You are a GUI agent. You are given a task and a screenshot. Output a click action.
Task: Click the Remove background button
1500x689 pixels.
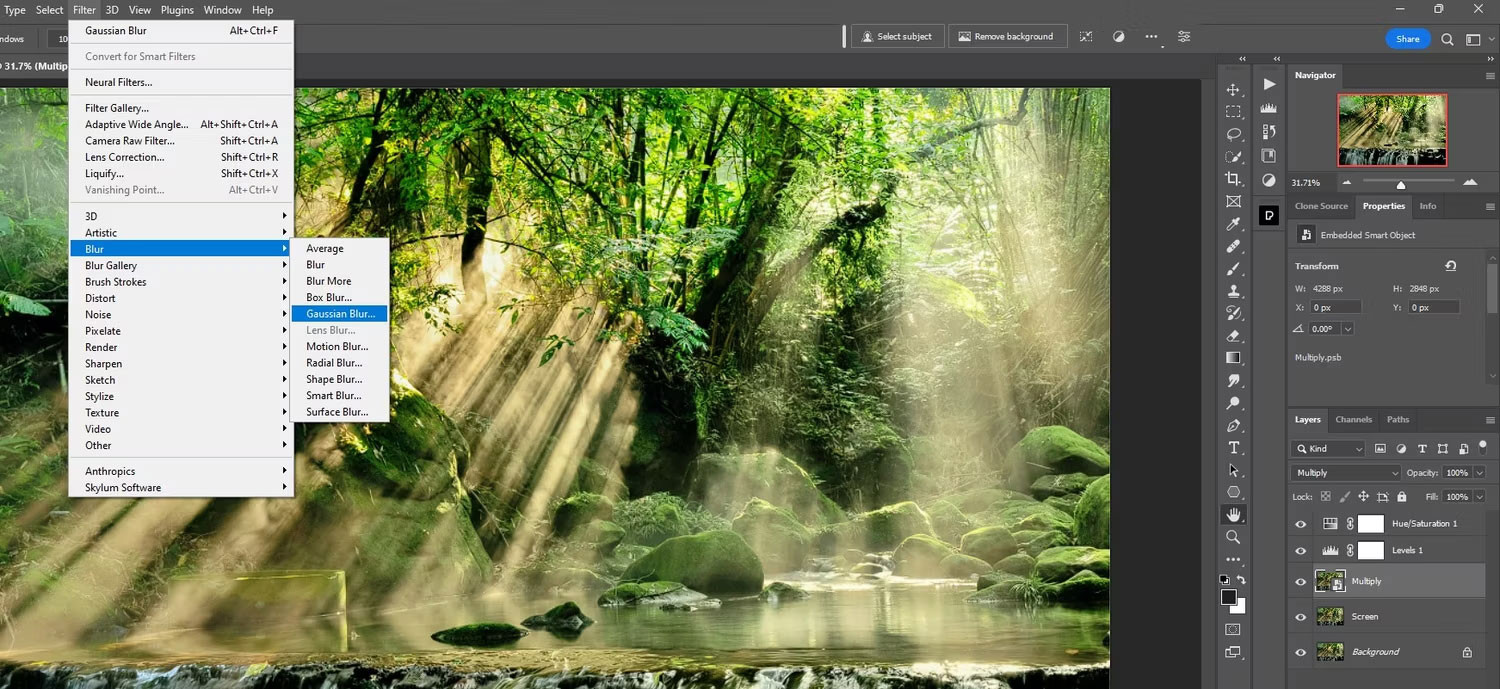1007,36
